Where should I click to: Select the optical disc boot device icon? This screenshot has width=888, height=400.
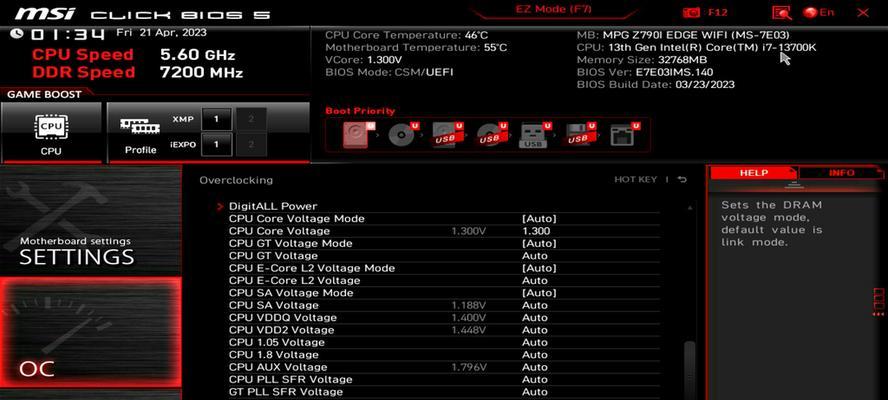(x=403, y=135)
